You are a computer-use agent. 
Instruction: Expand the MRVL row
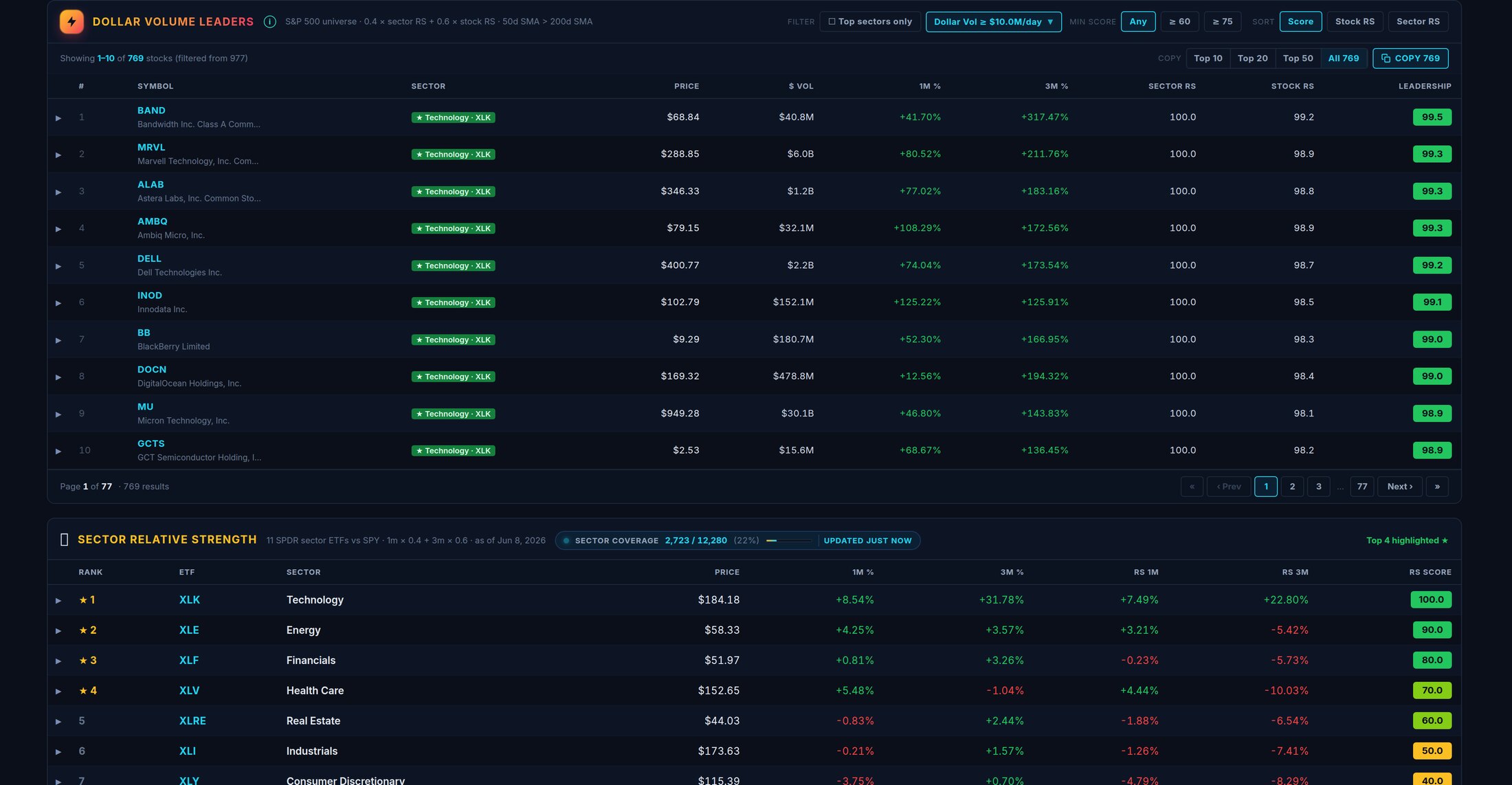[x=58, y=155]
